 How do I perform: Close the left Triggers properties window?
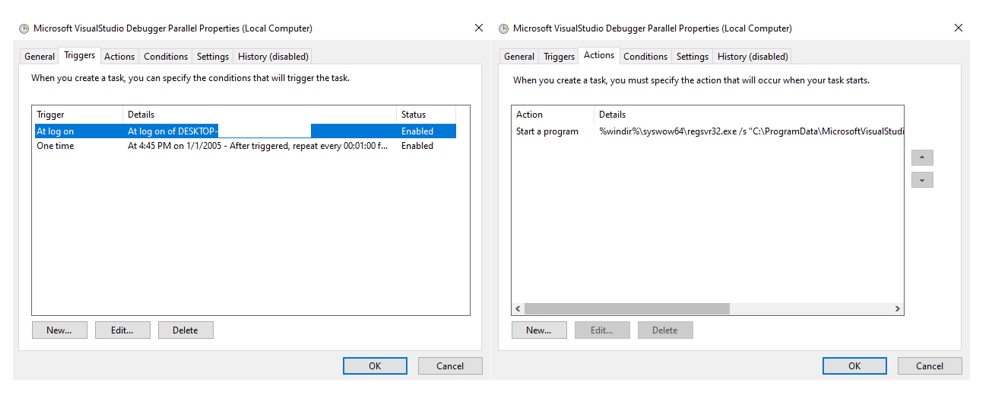pos(478,28)
